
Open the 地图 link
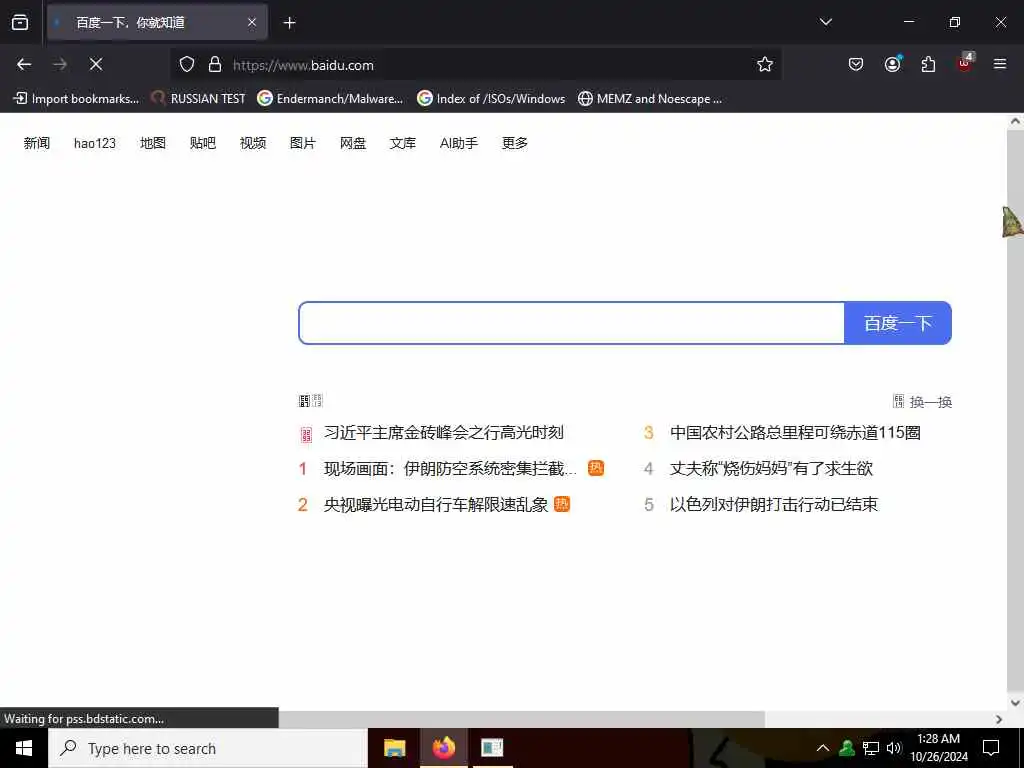point(153,143)
